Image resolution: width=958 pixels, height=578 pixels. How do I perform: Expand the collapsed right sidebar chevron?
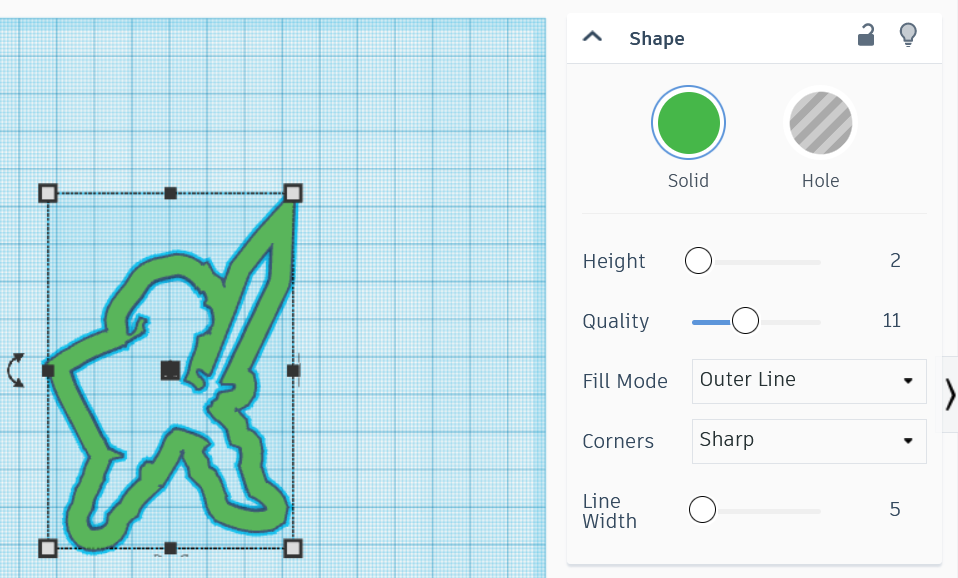pos(950,394)
